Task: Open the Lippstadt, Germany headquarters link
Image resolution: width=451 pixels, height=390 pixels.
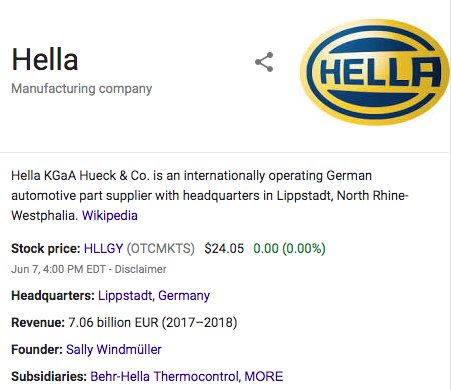Action: [x=154, y=296]
